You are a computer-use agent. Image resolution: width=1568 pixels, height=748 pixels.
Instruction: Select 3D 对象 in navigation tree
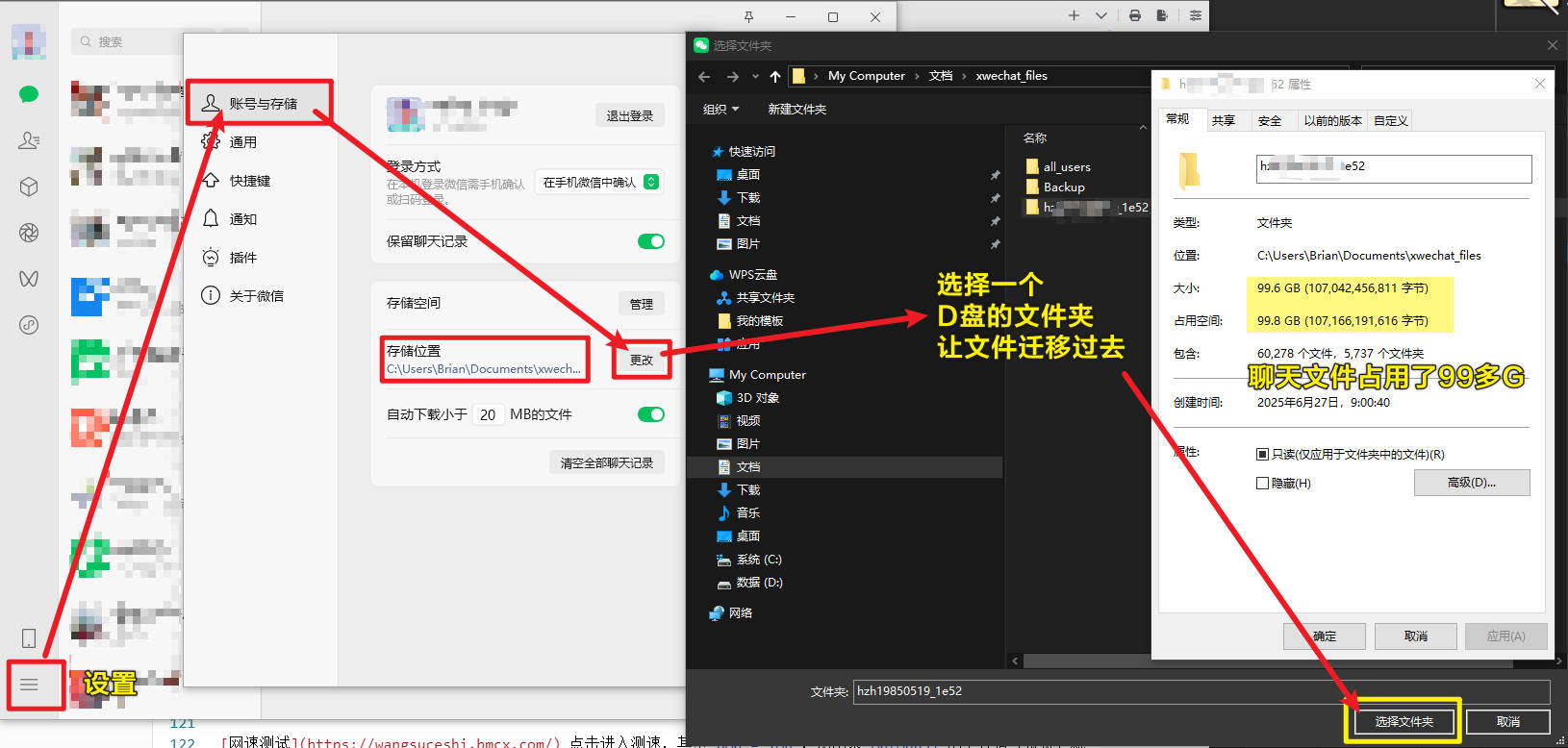(x=758, y=398)
